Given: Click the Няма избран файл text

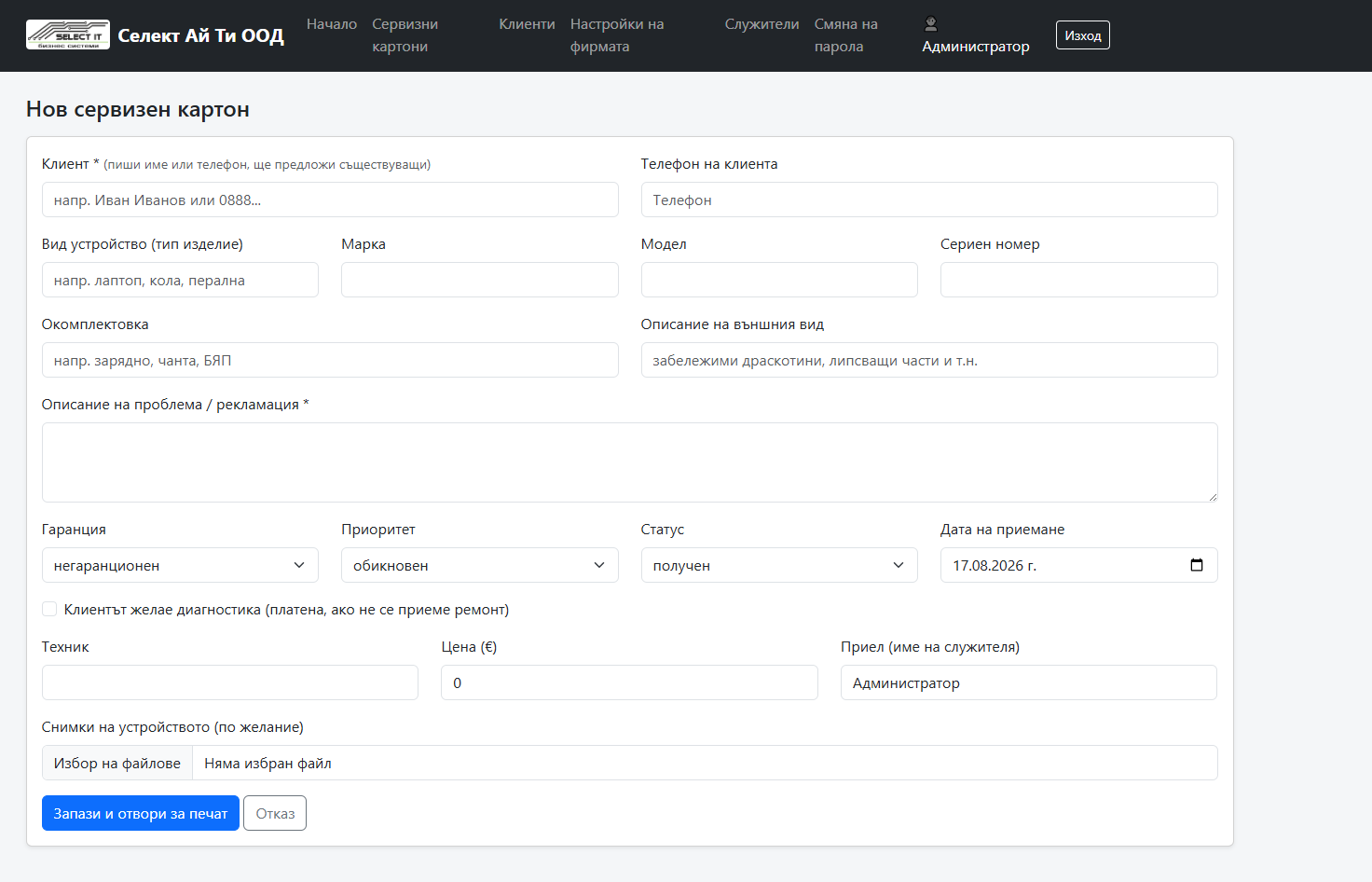Looking at the screenshot, I should pos(268,763).
